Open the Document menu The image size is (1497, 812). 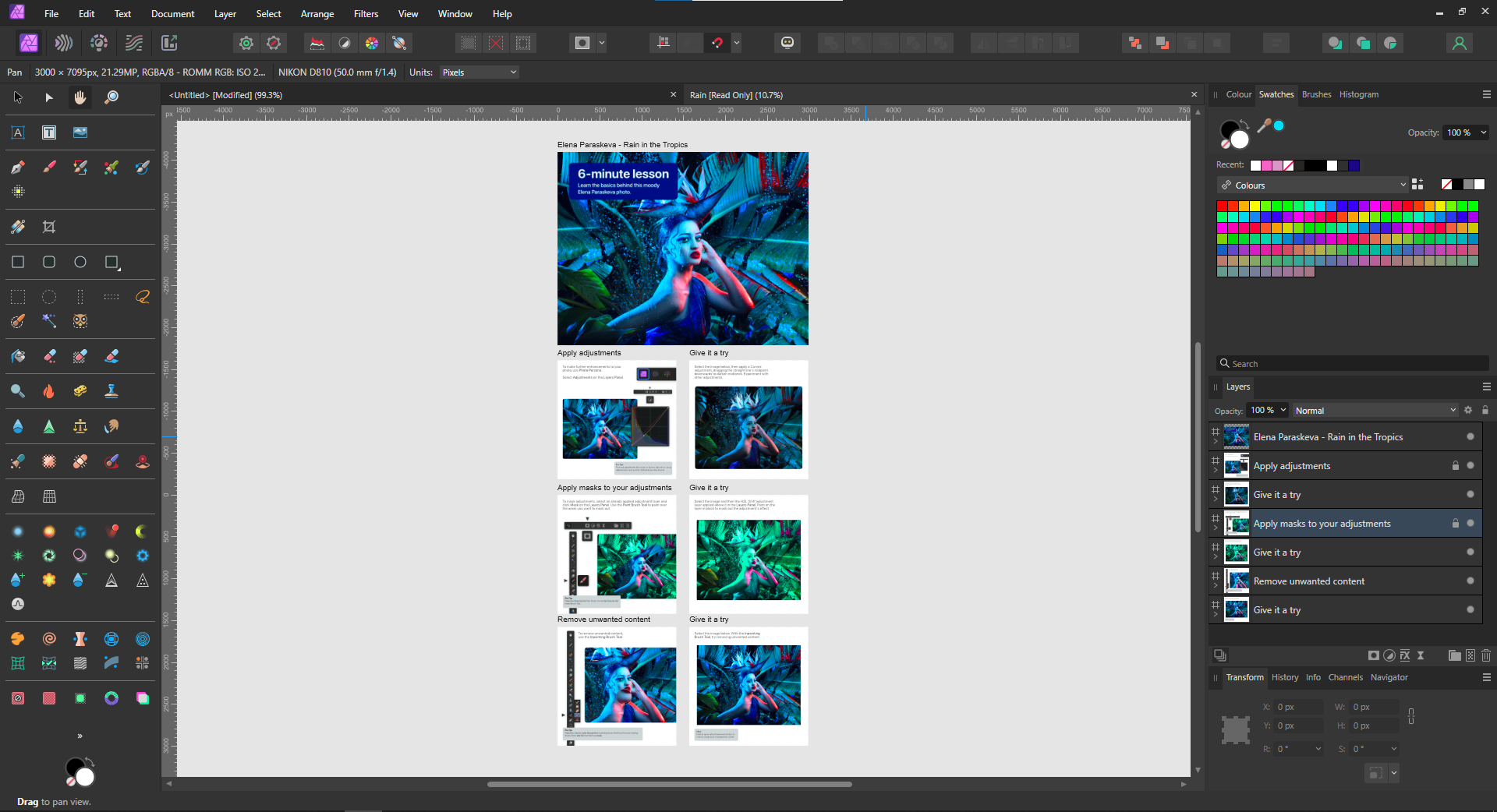(173, 14)
